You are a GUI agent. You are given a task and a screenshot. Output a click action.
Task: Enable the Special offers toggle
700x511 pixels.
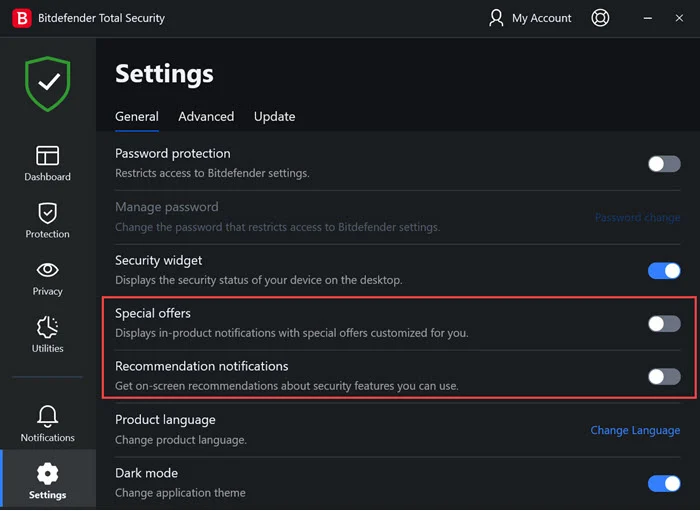pyautogui.click(x=664, y=324)
